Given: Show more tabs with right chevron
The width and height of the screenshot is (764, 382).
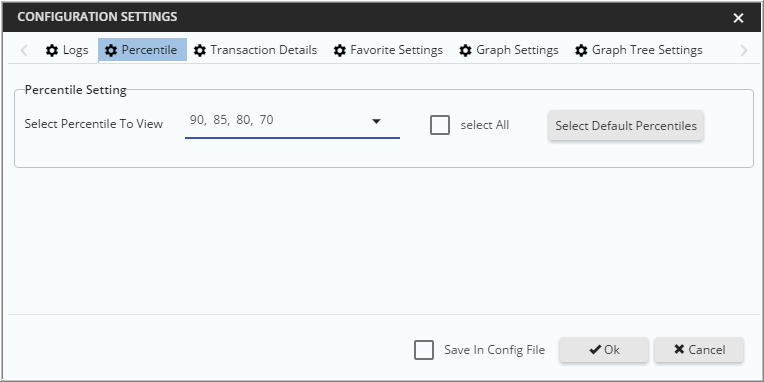Looking at the screenshot, I should [x=744, y=50].
